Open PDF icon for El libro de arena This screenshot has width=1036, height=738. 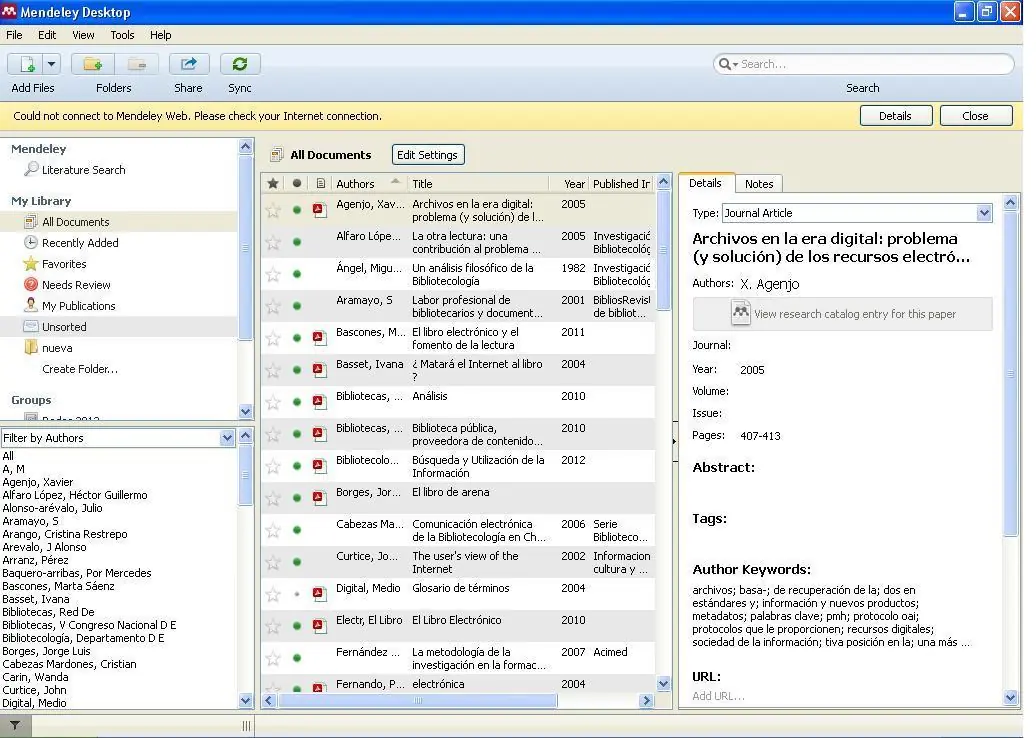pyautogui.click(x=320, y=498)
